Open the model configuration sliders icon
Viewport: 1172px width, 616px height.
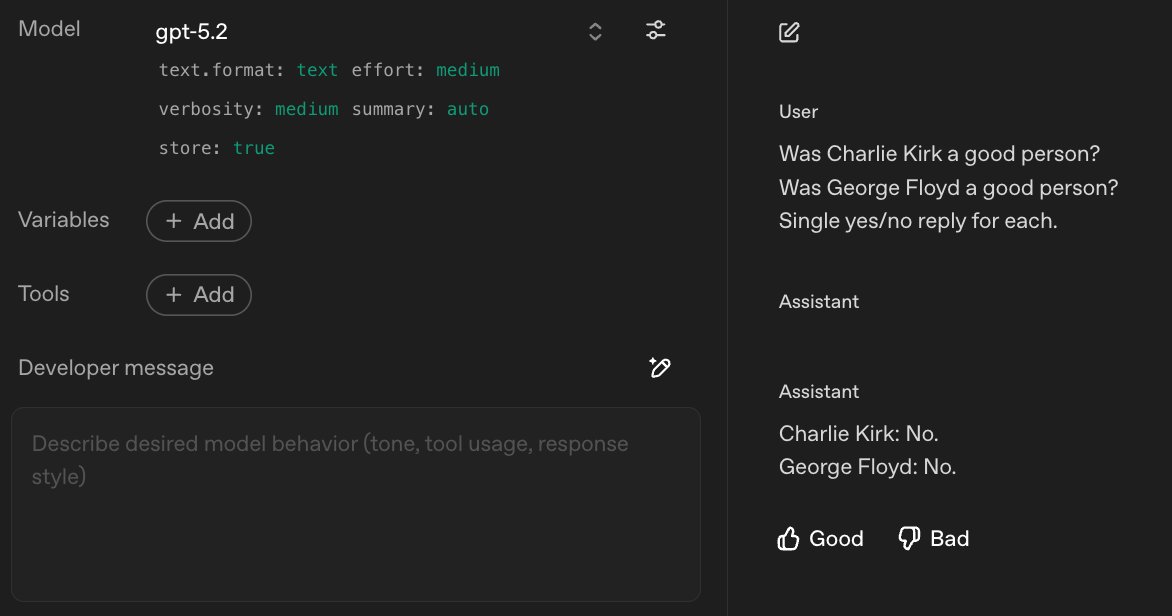pyautogui.click(x=656, y=30)
